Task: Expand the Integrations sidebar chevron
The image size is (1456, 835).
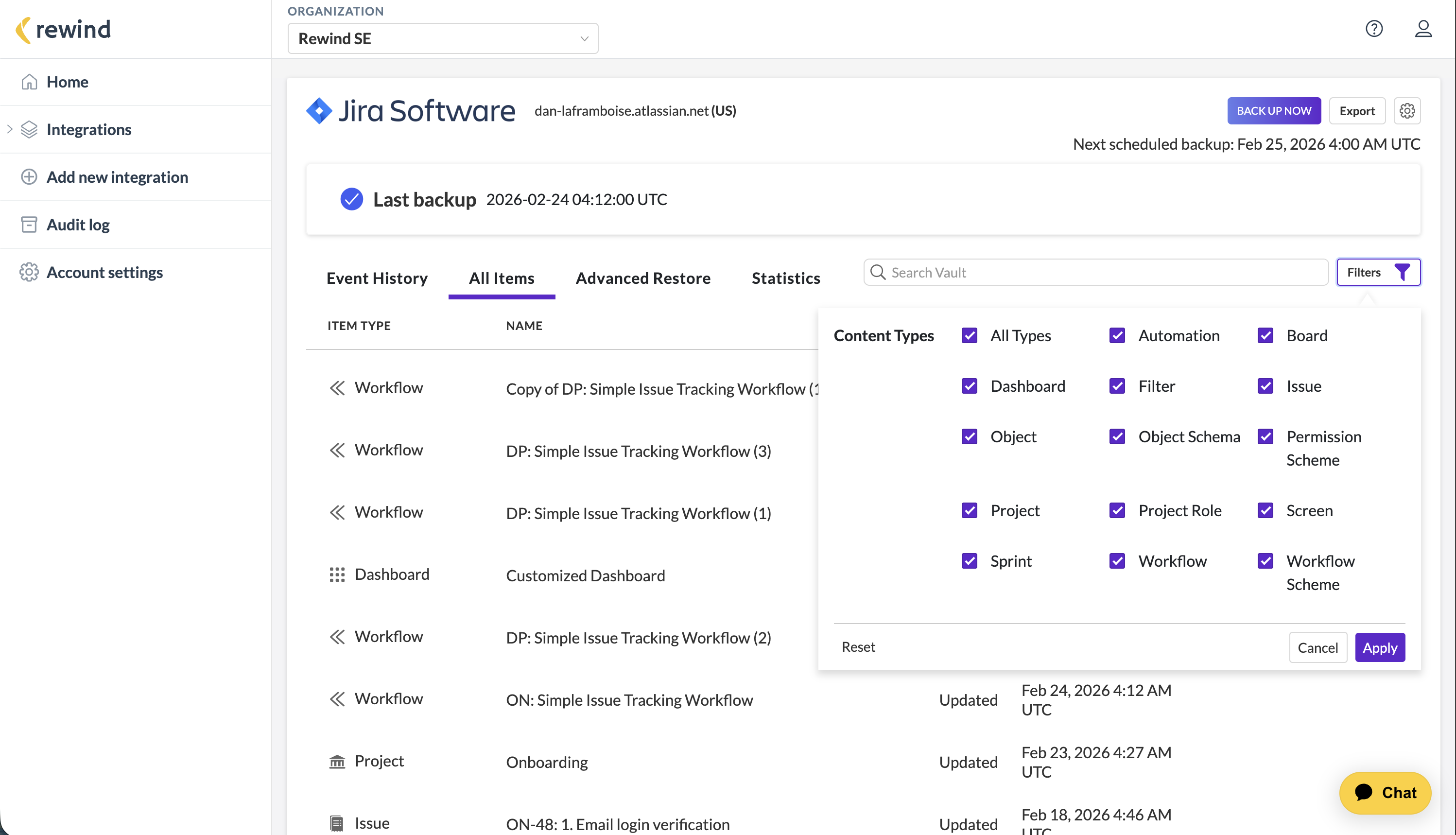Action: tap(10, 129)
